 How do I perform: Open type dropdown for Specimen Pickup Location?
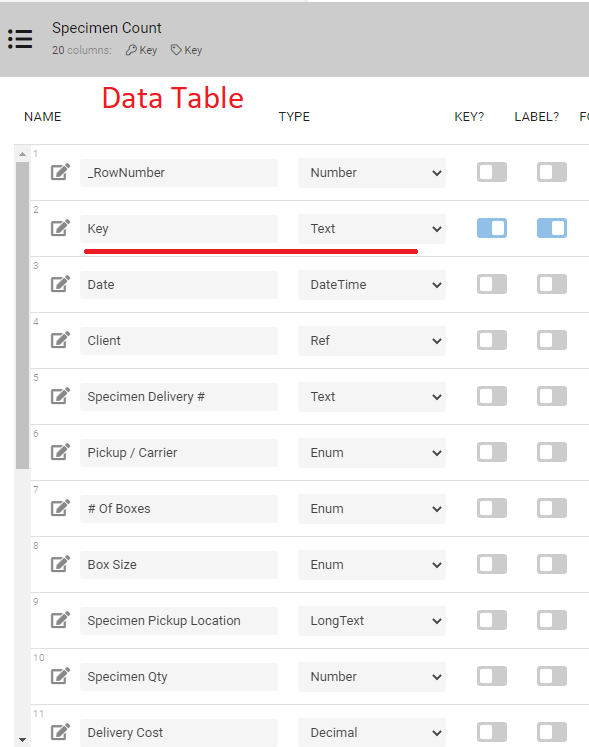click(x=372, y=621)
